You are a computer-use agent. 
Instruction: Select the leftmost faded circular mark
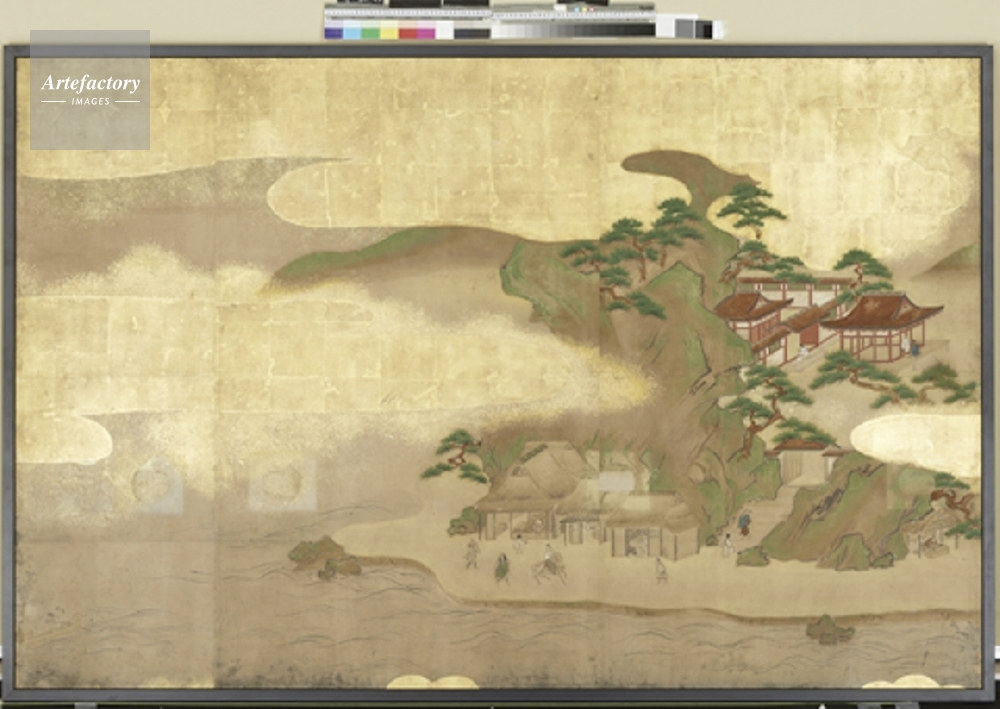(x=153, y=485)
